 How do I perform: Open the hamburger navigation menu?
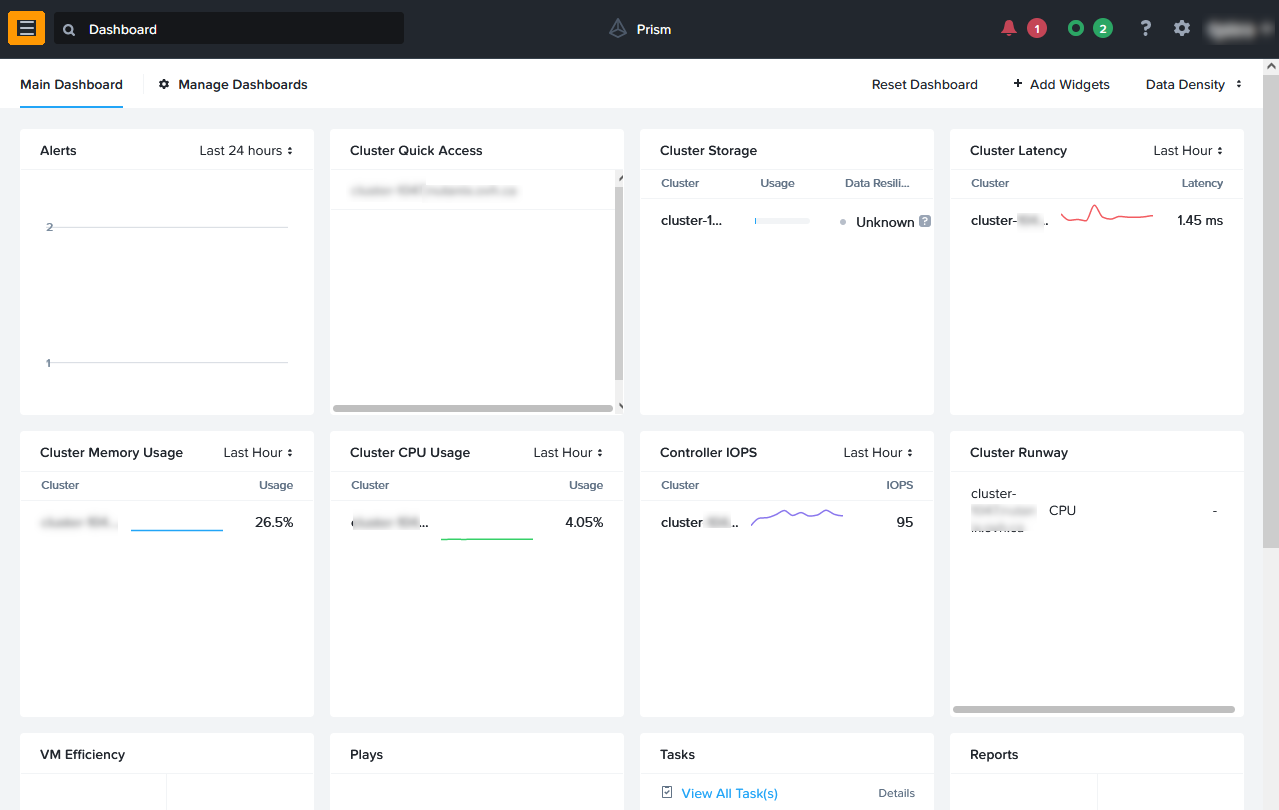point(27,29)
